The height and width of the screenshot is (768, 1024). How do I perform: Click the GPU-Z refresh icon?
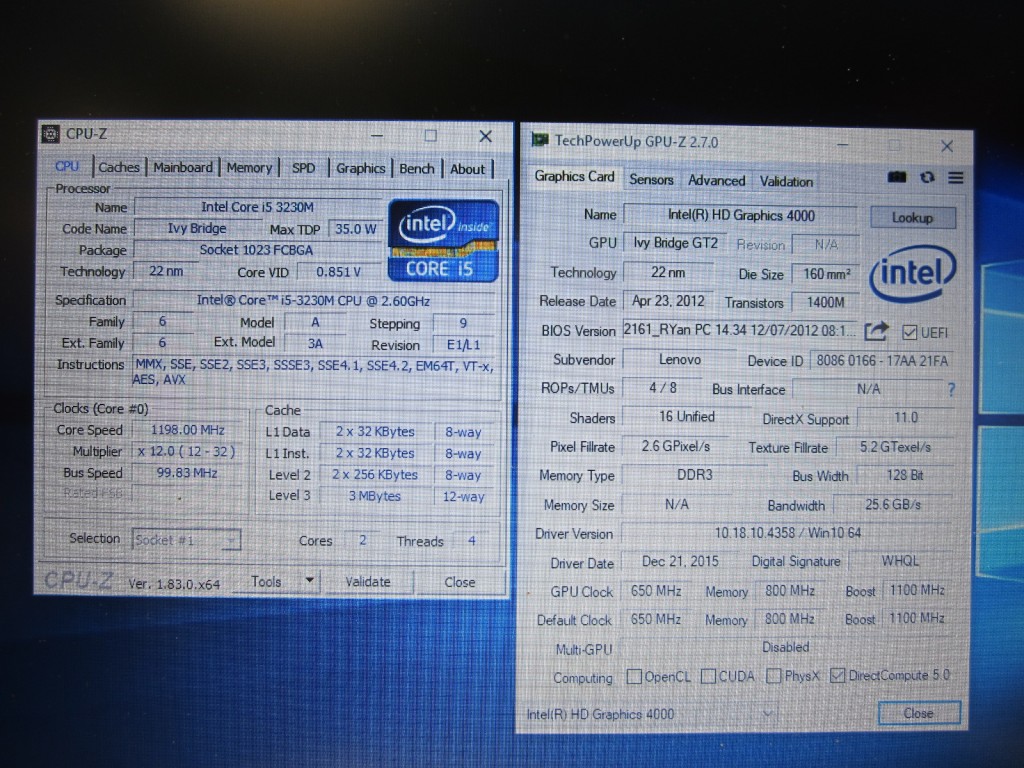(927, 177)
